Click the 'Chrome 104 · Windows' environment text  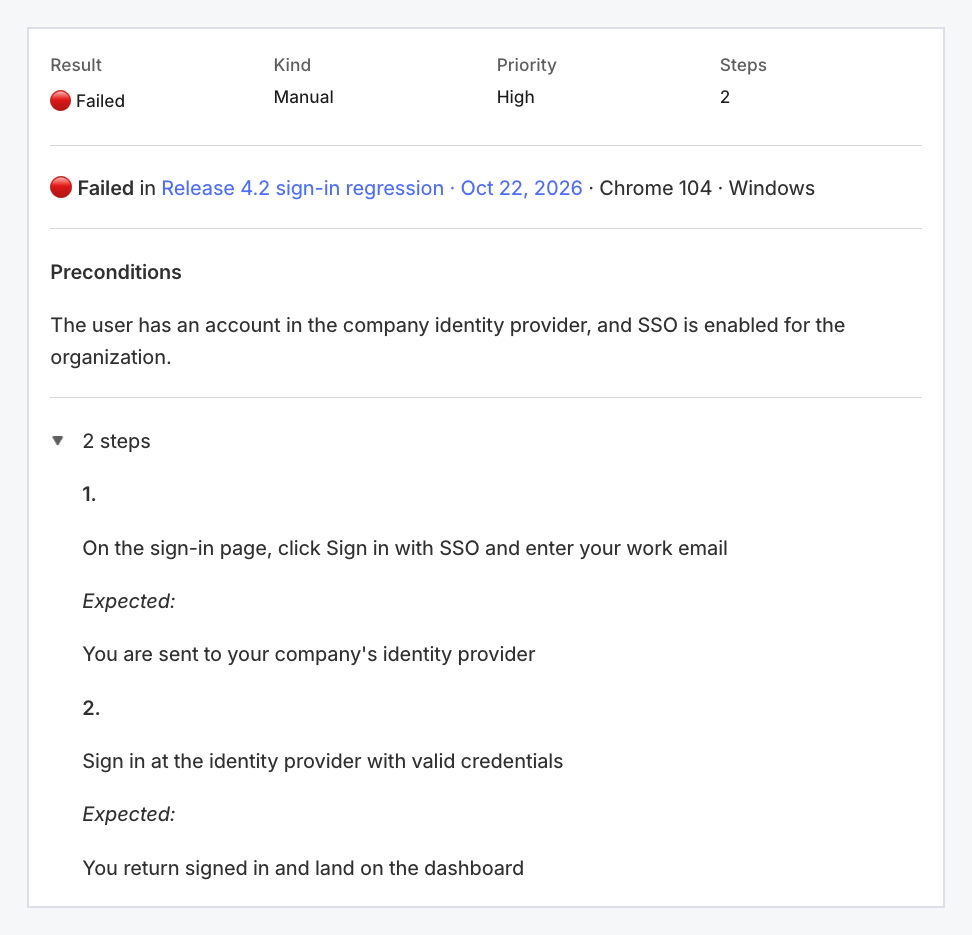click(x=707, y=188)
